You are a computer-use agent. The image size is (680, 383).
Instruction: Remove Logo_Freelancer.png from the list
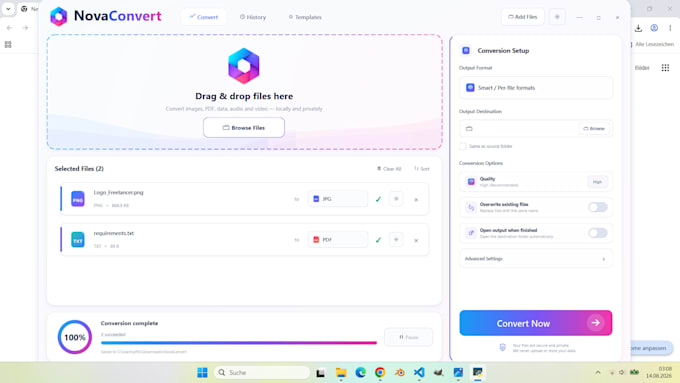[416, 200]
